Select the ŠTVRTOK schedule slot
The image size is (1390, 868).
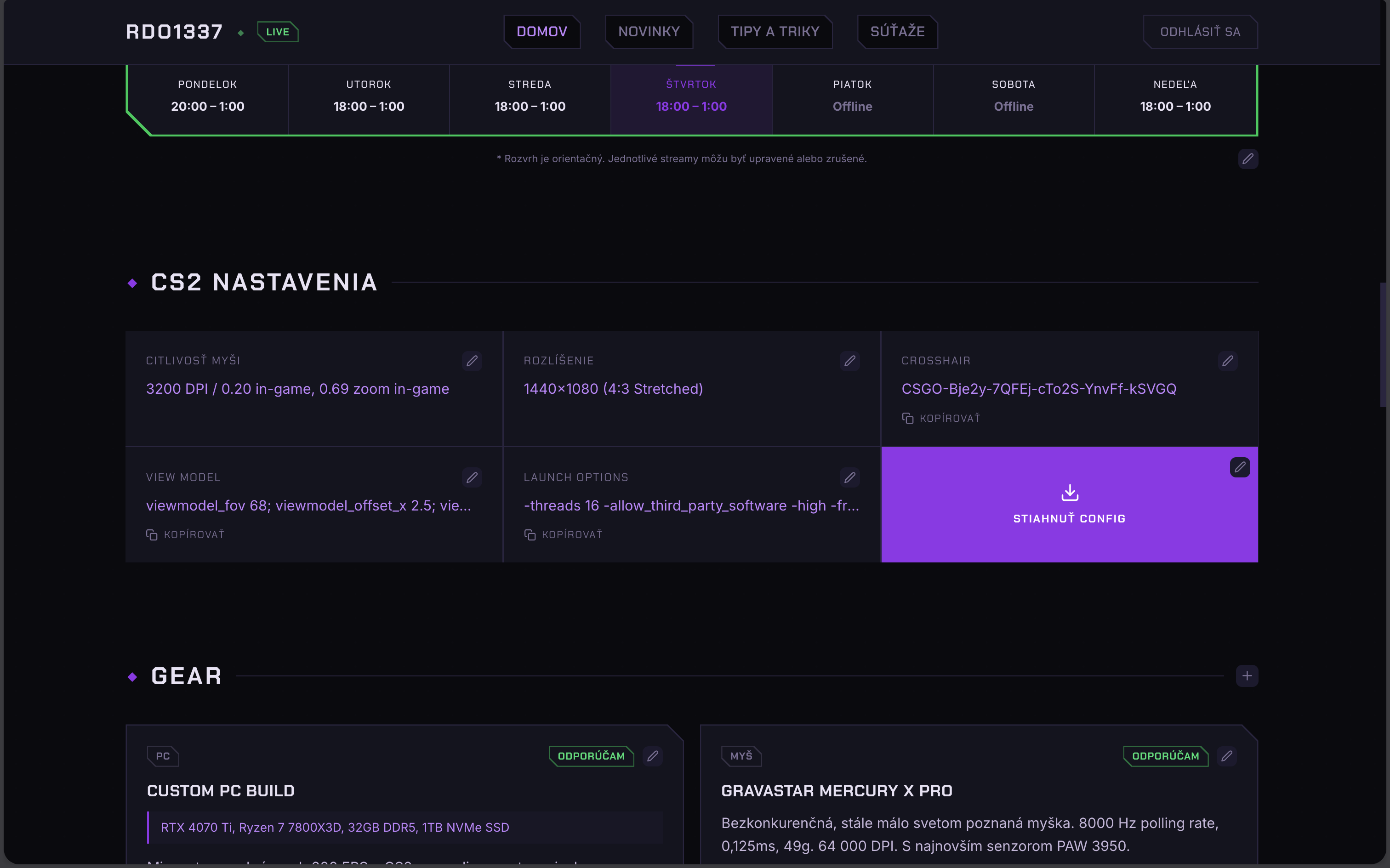(x=691, y=97)
